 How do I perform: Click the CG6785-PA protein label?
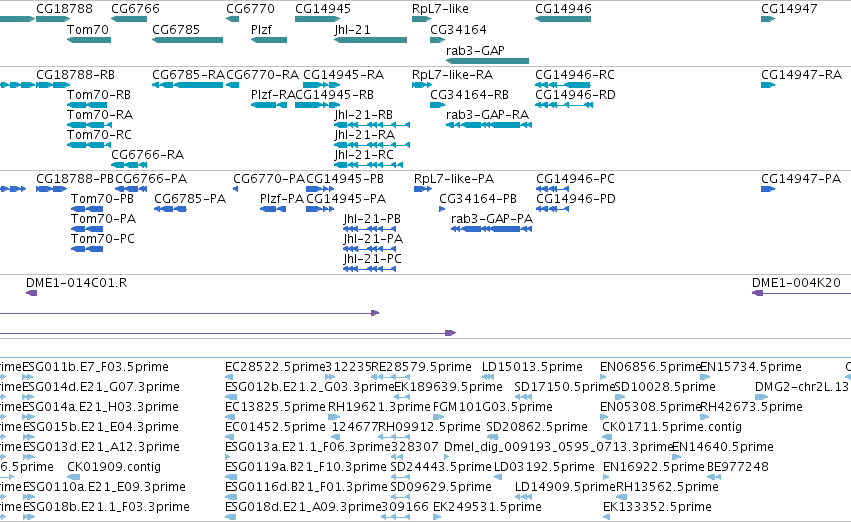[190, 199]
